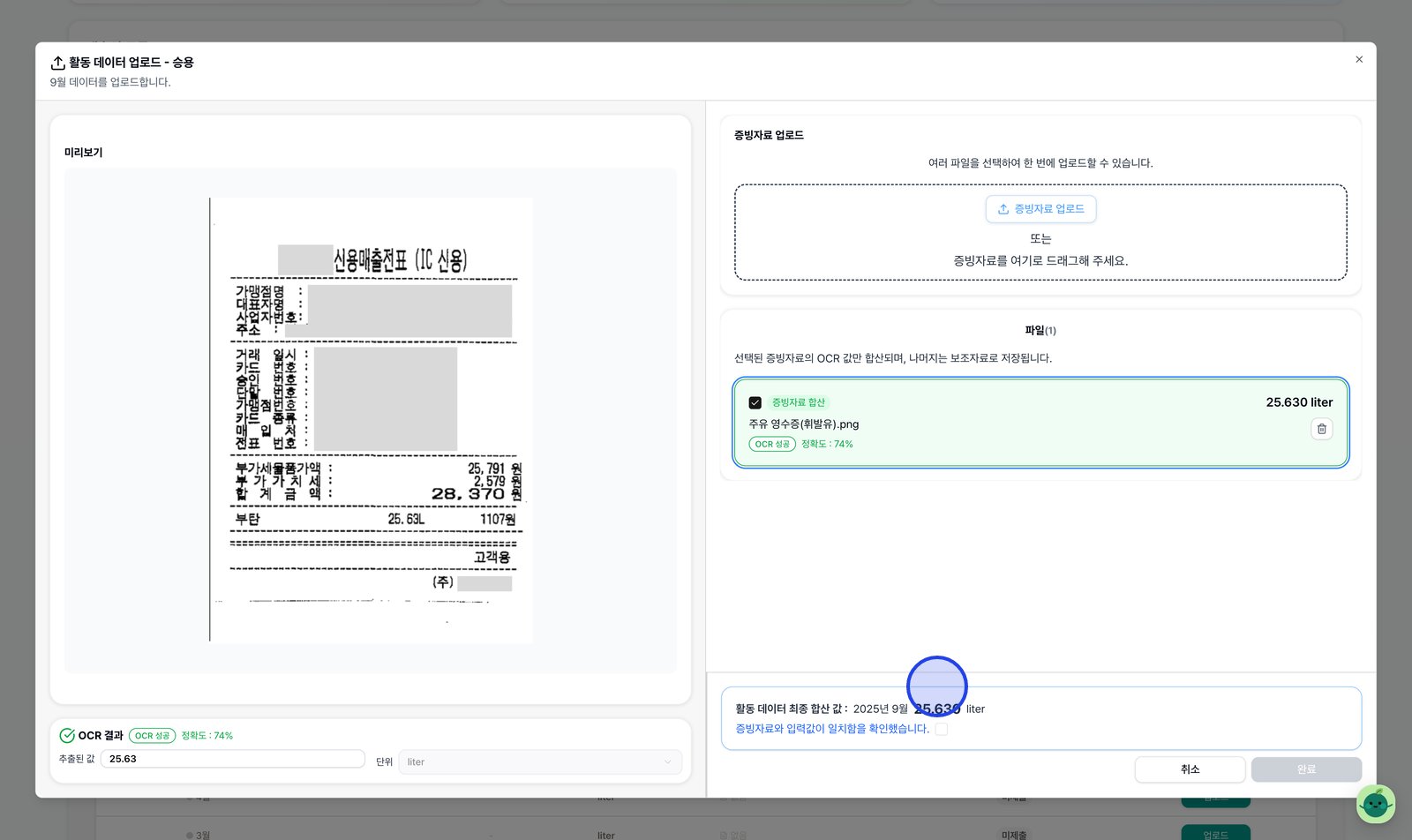Expand unit dropdown via its chevron arrow
The width and height of the screenshot is (1412, 840).
click(x=667, y=762)
